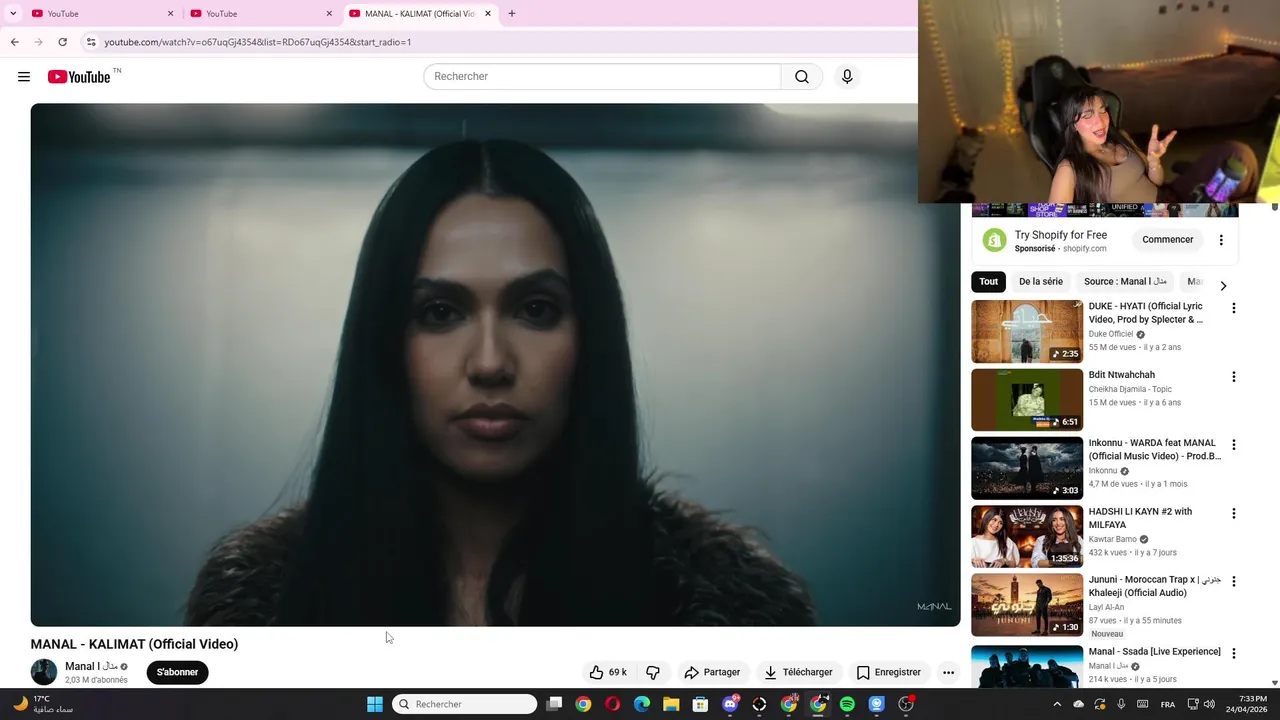
Task: Open options for HADSHI LI KAYN #2 video
Action: click(x=1233, y=513)
